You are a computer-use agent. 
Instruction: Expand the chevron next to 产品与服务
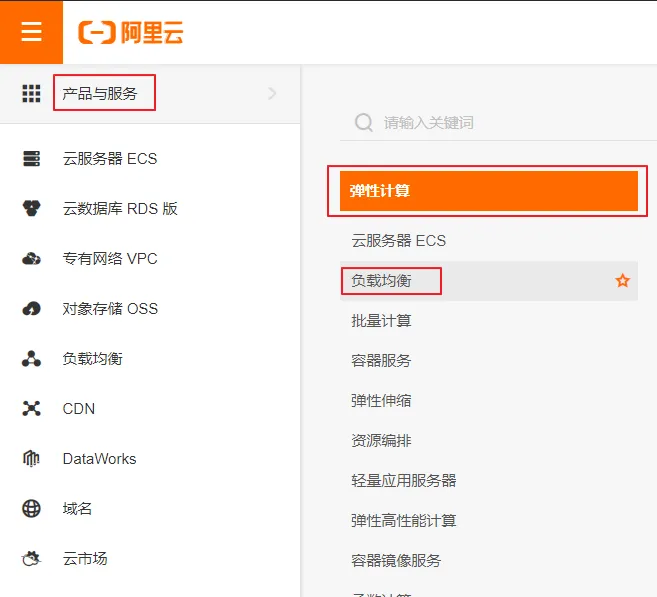272,93
